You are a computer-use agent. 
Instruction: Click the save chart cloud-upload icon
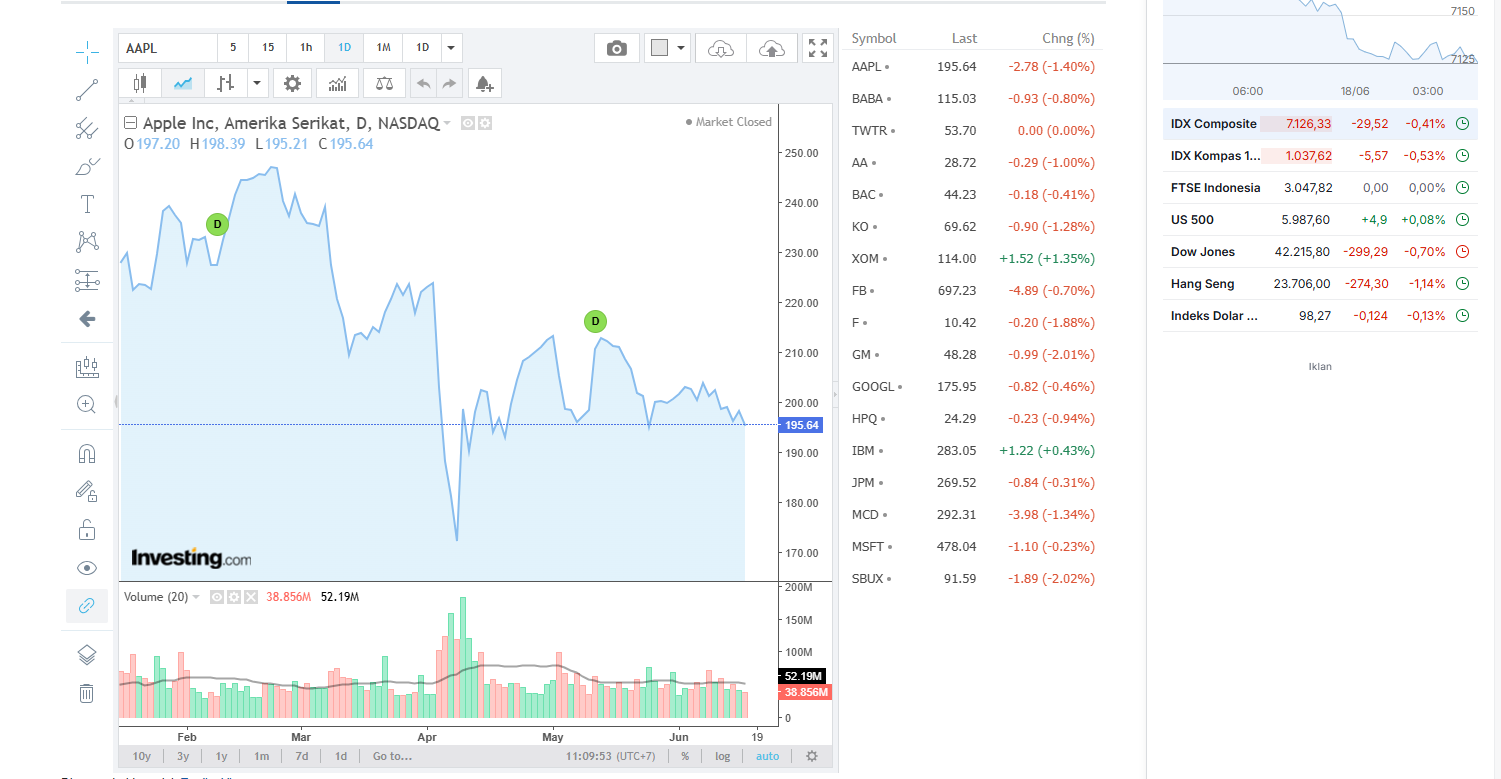772,48
